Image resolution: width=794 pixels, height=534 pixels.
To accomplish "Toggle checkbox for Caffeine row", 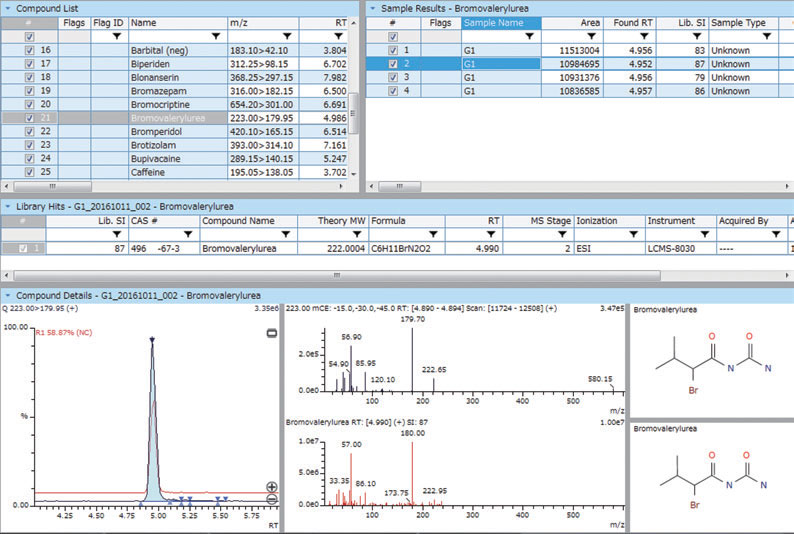I will coord(29,172).
